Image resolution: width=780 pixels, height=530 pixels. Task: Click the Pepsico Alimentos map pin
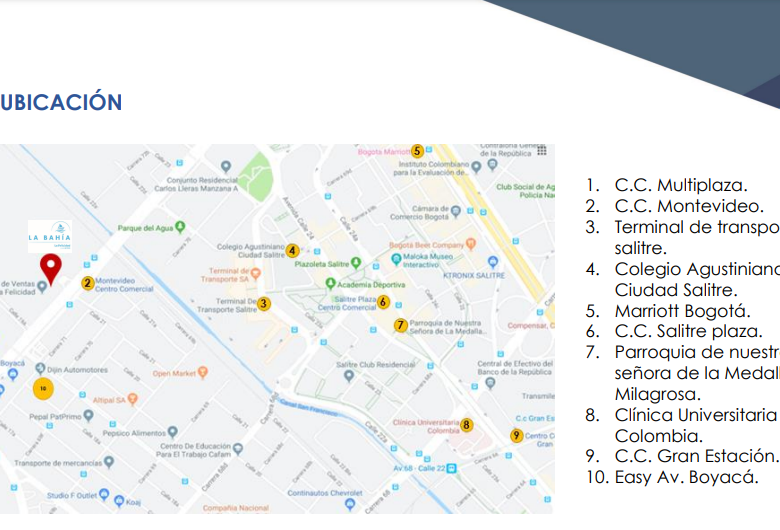(173, 431)
